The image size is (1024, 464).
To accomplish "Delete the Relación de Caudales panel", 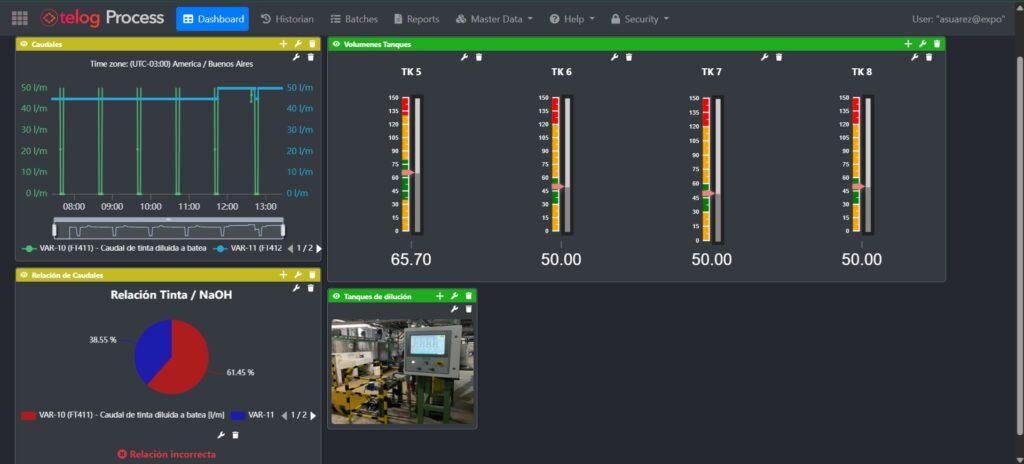I will (312, 275).
